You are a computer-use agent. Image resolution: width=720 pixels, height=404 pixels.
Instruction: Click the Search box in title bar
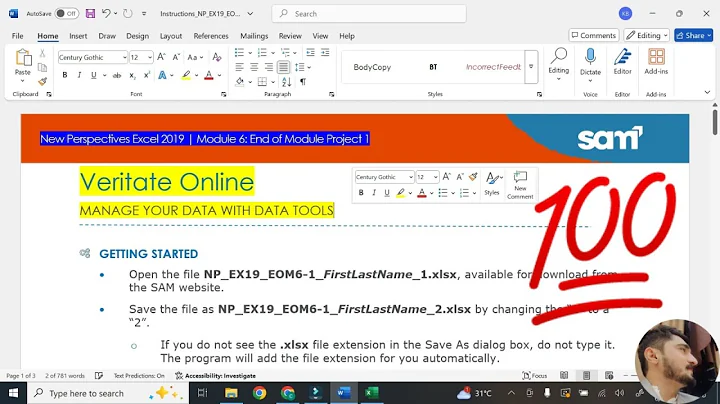pos(369,14)
